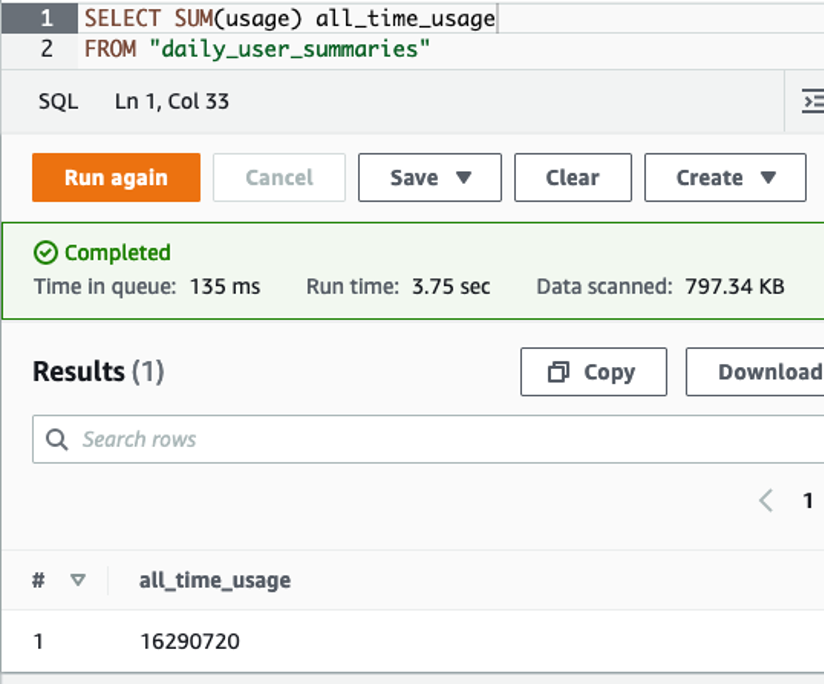This screenshot has height=685, width=824.
Task: Sort by row number using triangle
Action: [78, 580]
